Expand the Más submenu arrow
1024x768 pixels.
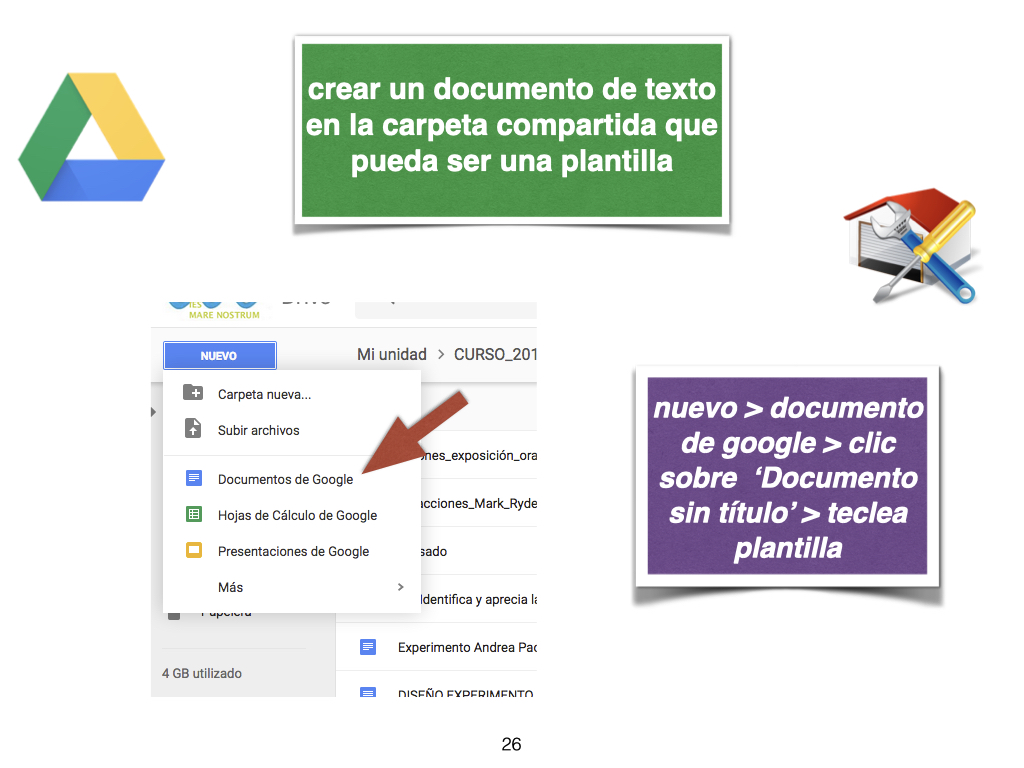(x=401, y=587)
